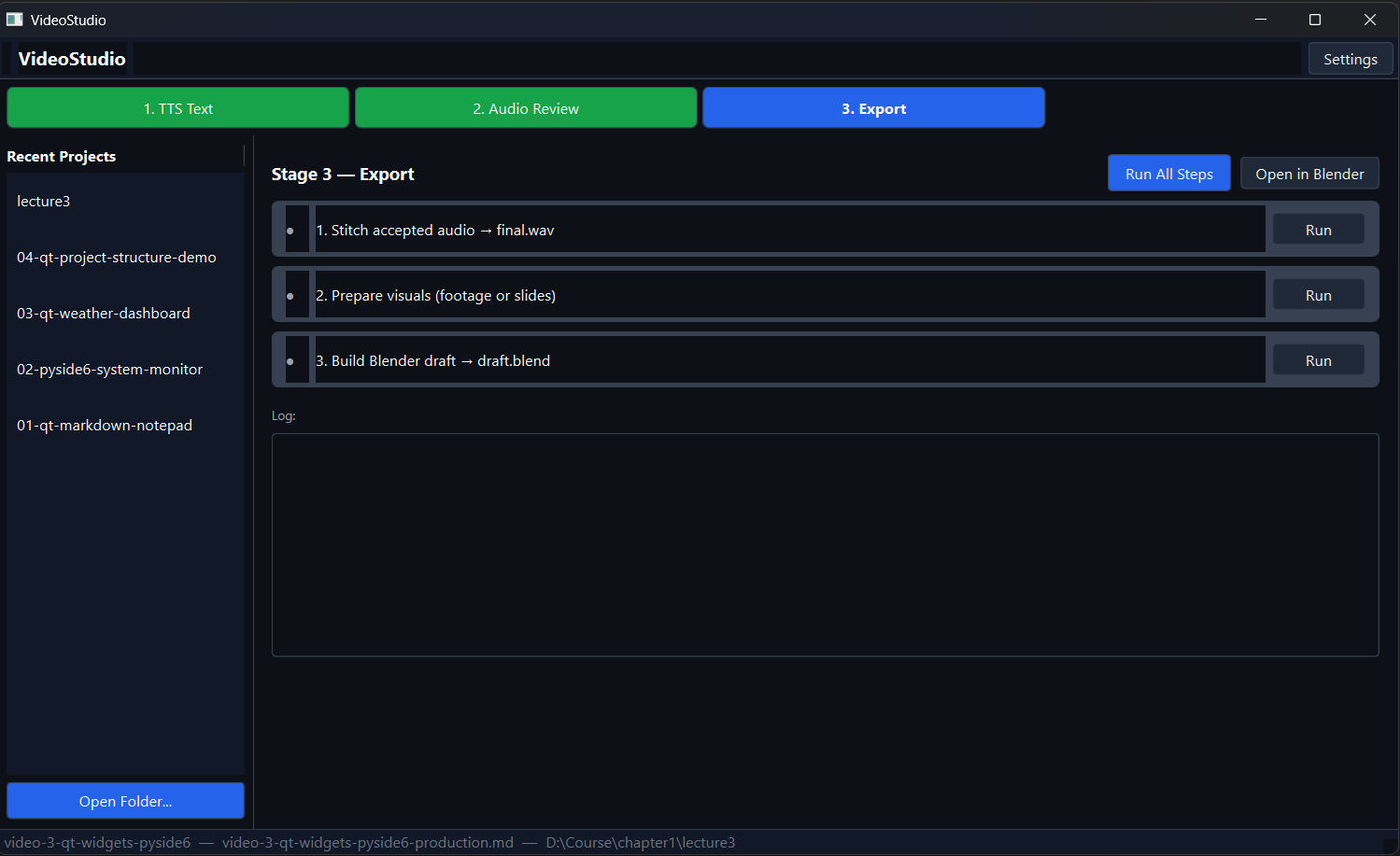The width and height of the screenshot is (1400, 856).
Task: Click inside the empty Log output area
Action: coord(825,544)
